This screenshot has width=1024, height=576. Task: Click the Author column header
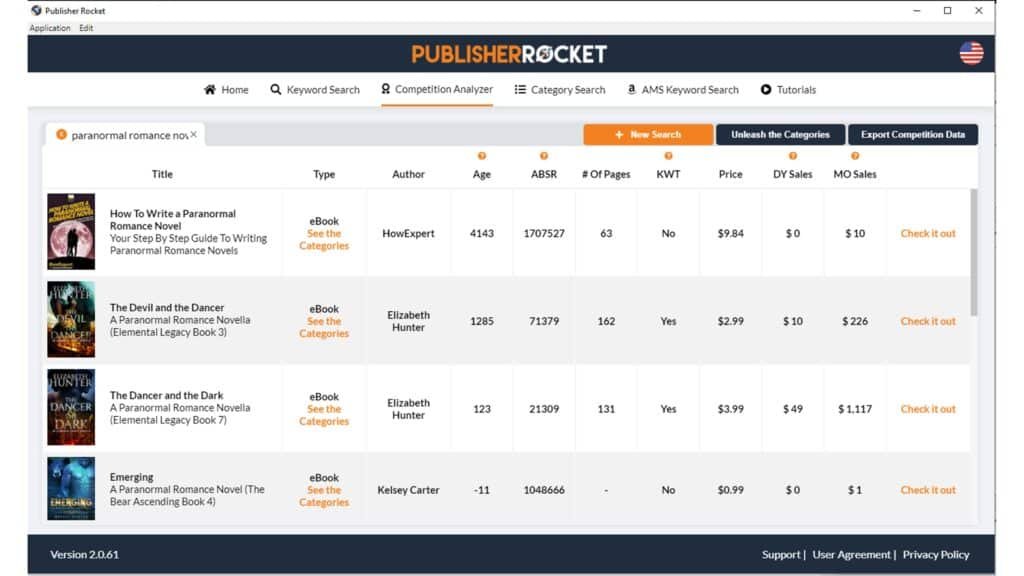pos(408,174)
